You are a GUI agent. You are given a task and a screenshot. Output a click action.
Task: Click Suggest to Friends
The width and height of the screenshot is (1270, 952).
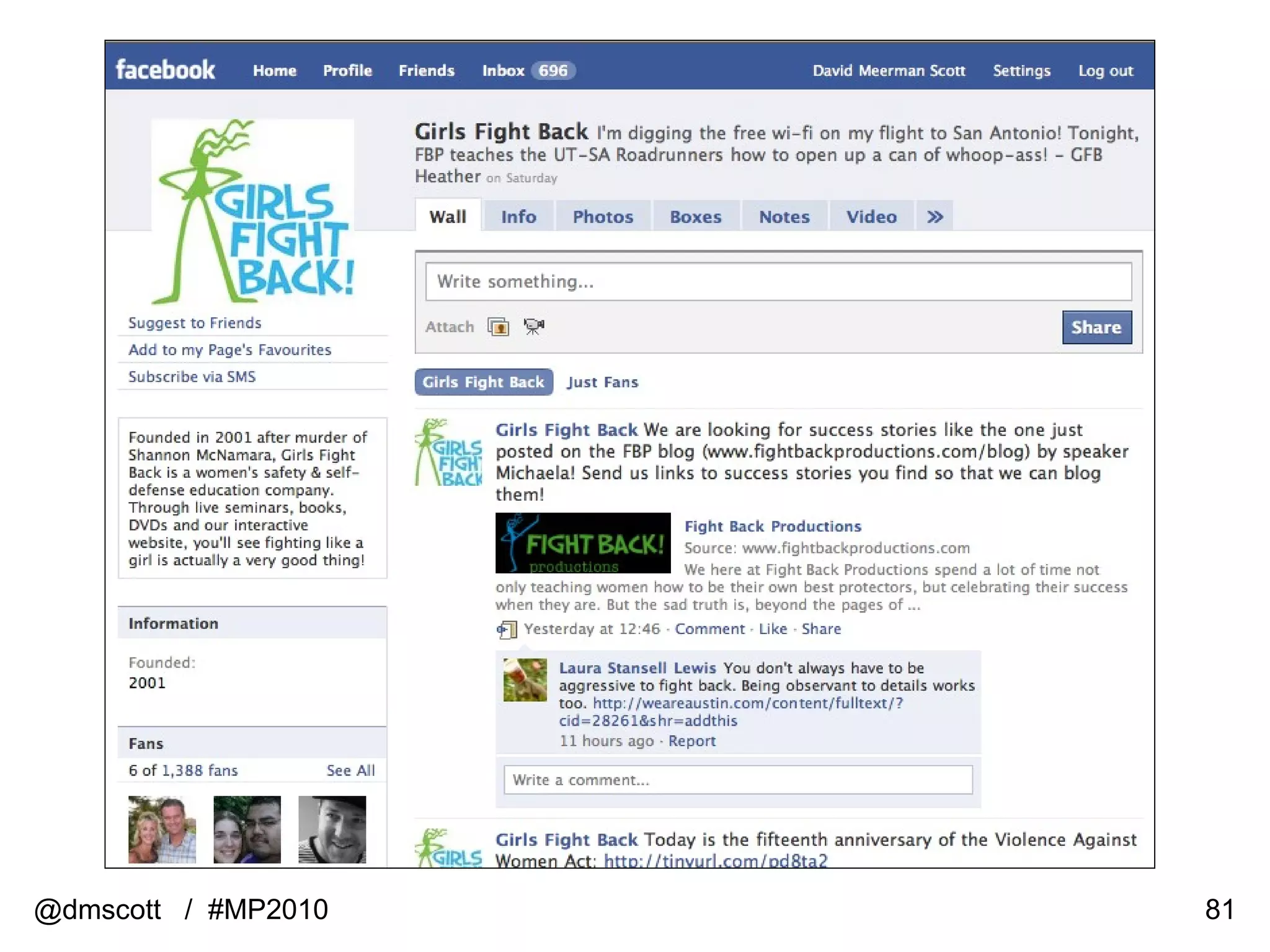click(195, 323)
